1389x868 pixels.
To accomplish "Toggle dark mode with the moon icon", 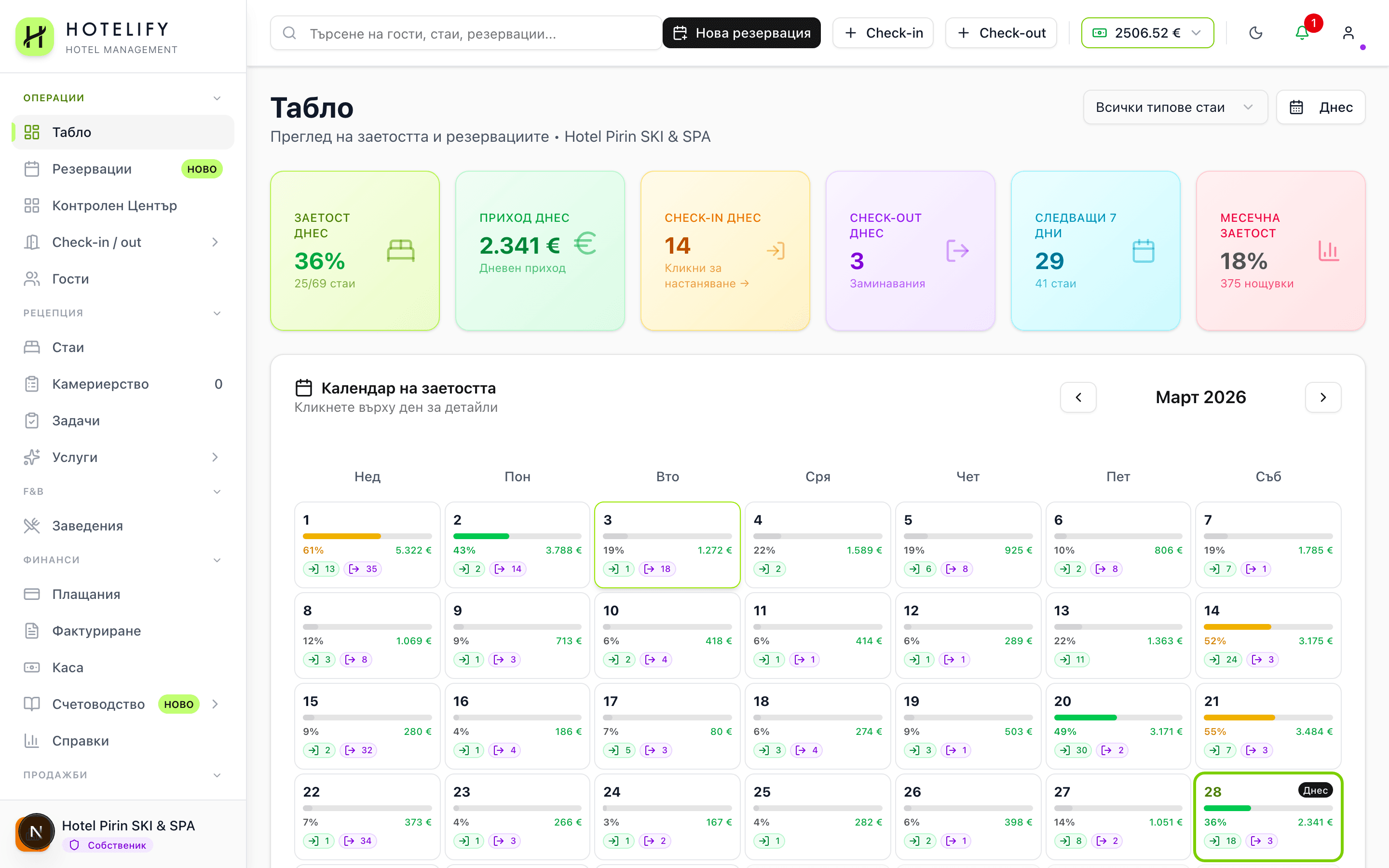I will click(1256, 33).
